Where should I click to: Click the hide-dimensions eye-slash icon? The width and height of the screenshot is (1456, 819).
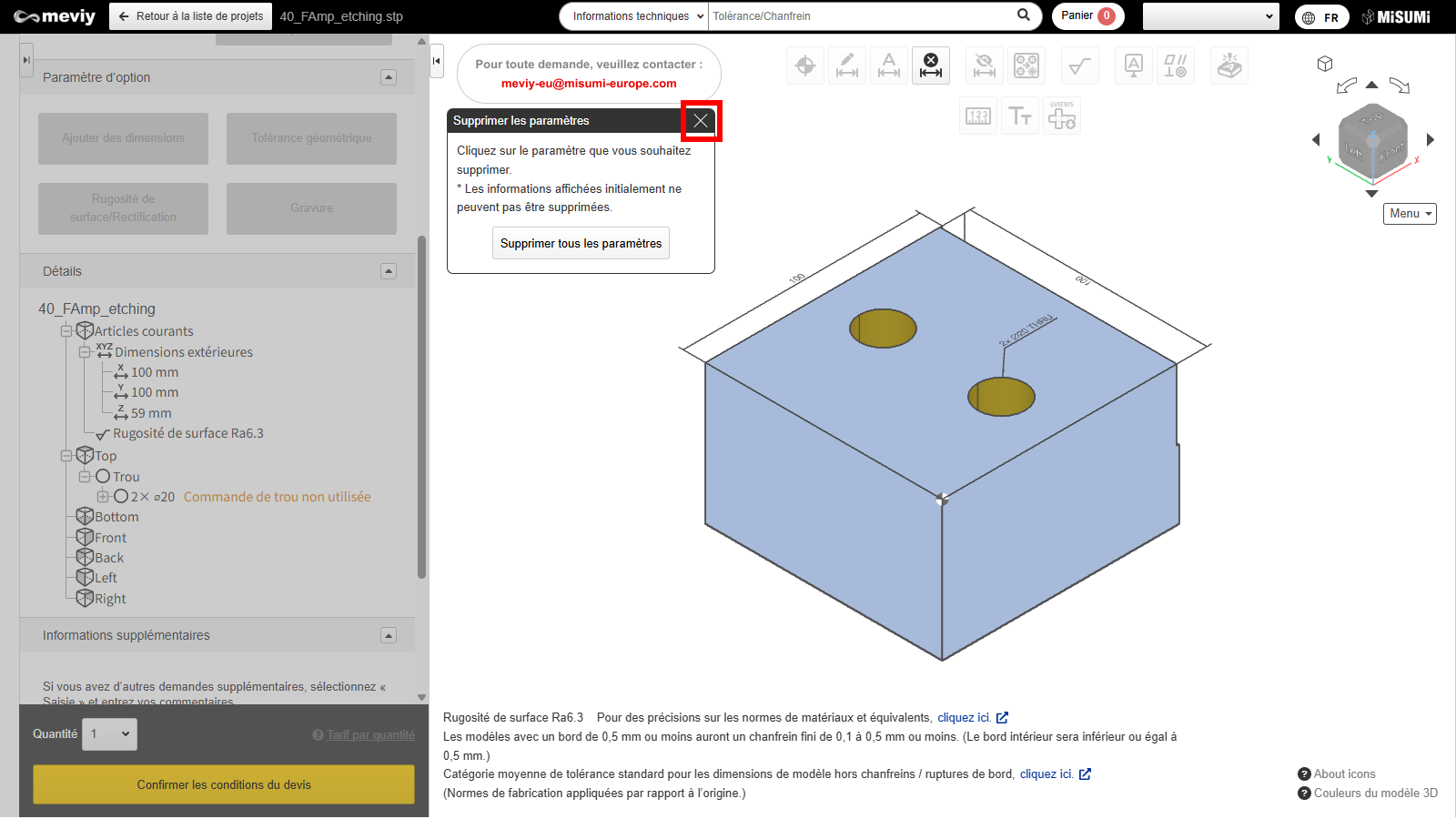point(984,66)
